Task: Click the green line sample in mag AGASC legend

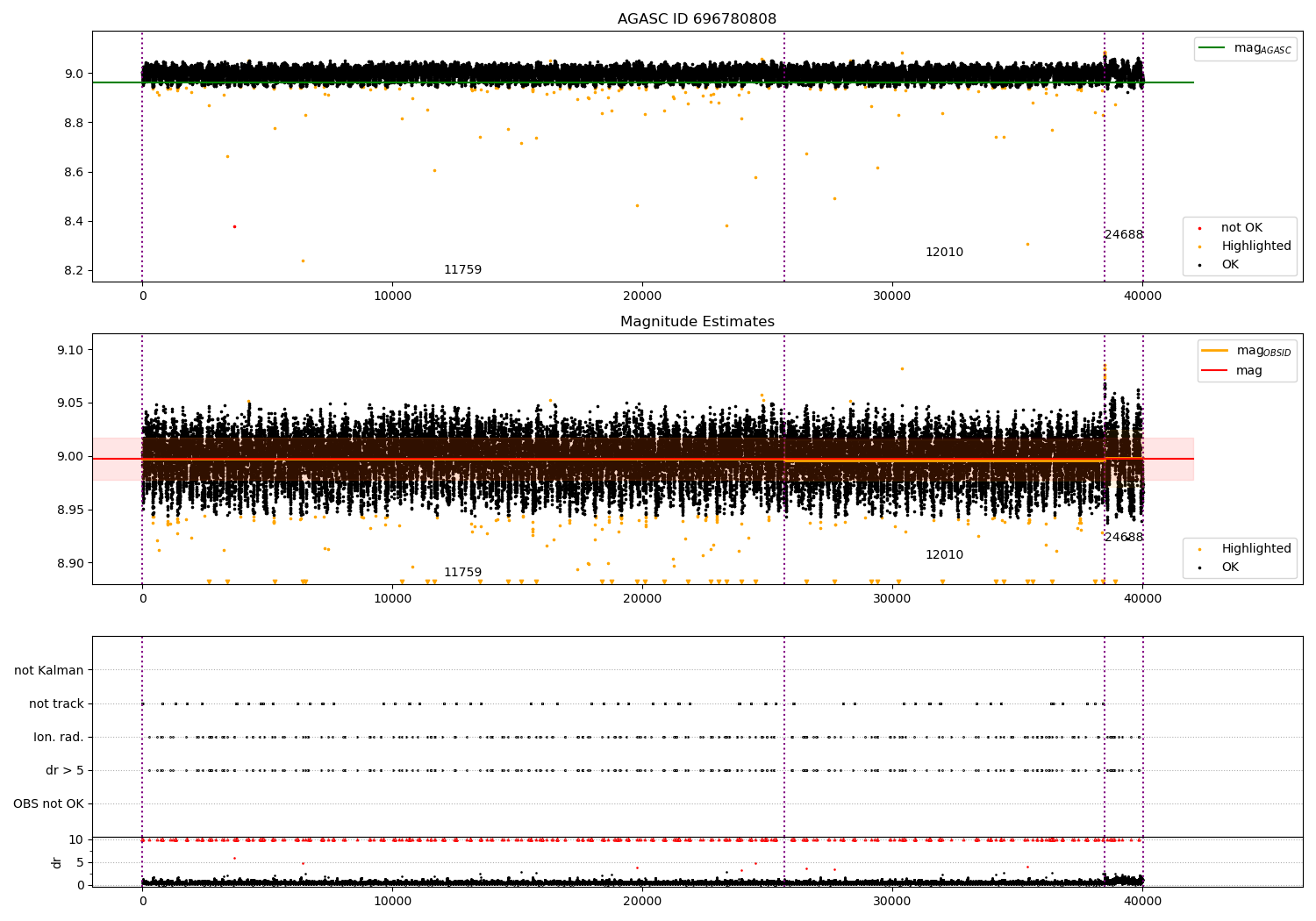Action: pos(1212,48)
